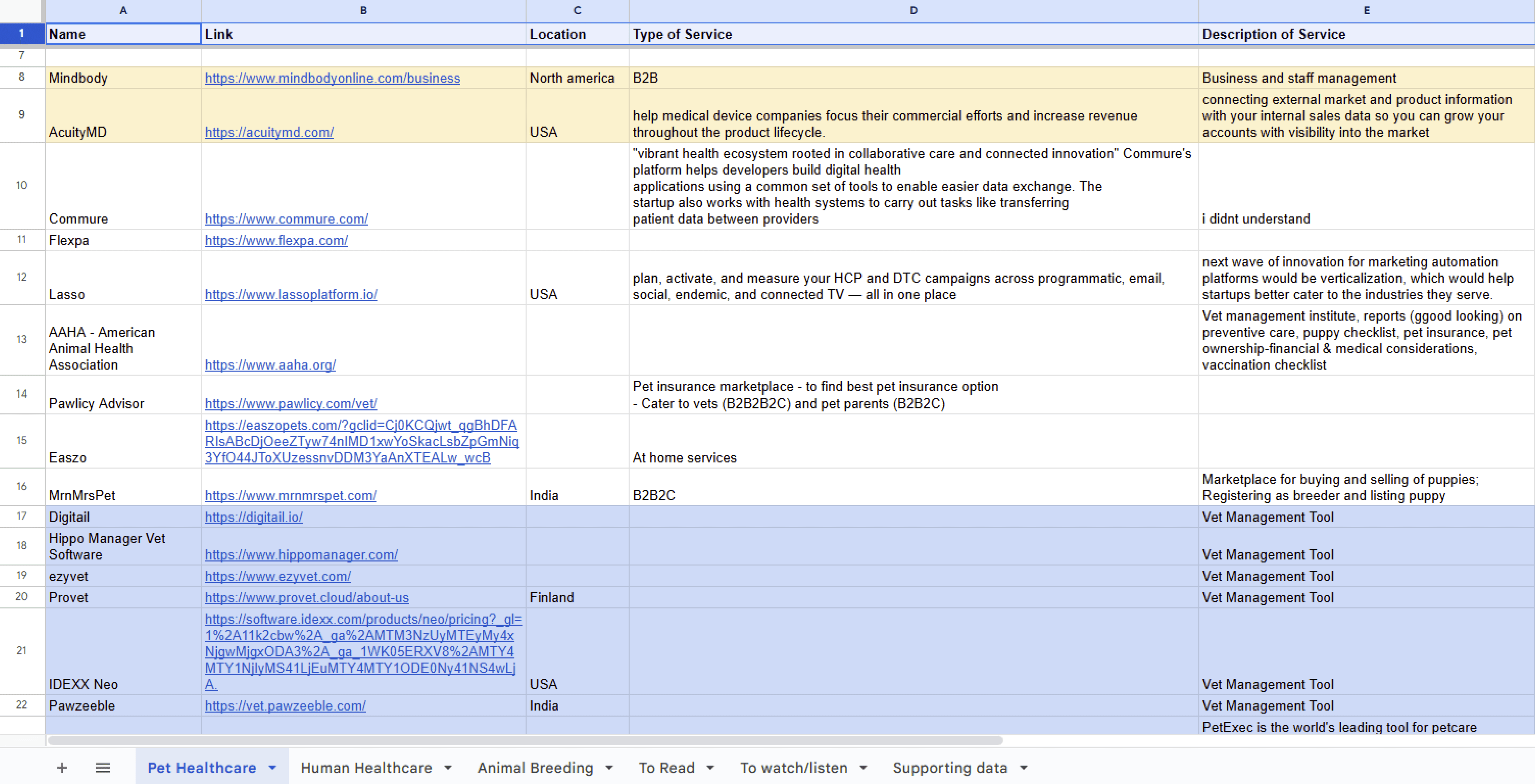Image resolution: width=1535 pixels, height=784 pixels.
Task: Select row 13 header
Action: click(21, 340)
